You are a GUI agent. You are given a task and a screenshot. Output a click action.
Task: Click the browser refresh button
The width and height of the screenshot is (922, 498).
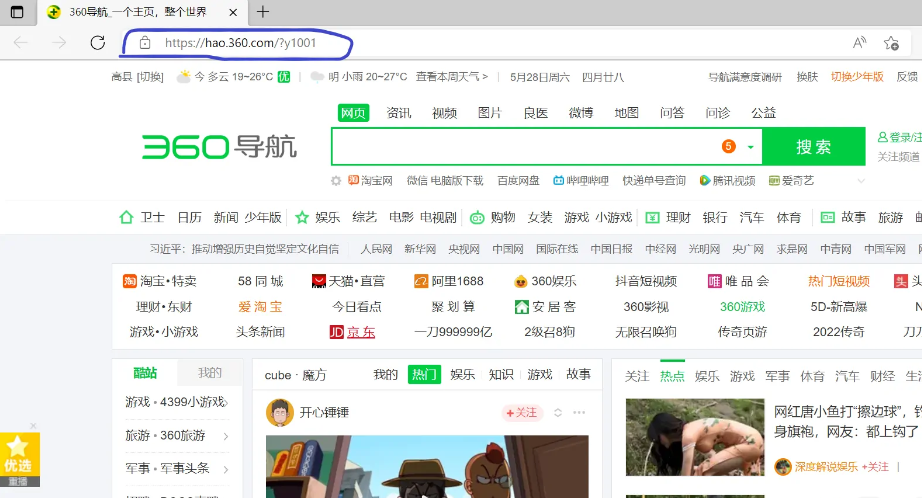(97, 43)
